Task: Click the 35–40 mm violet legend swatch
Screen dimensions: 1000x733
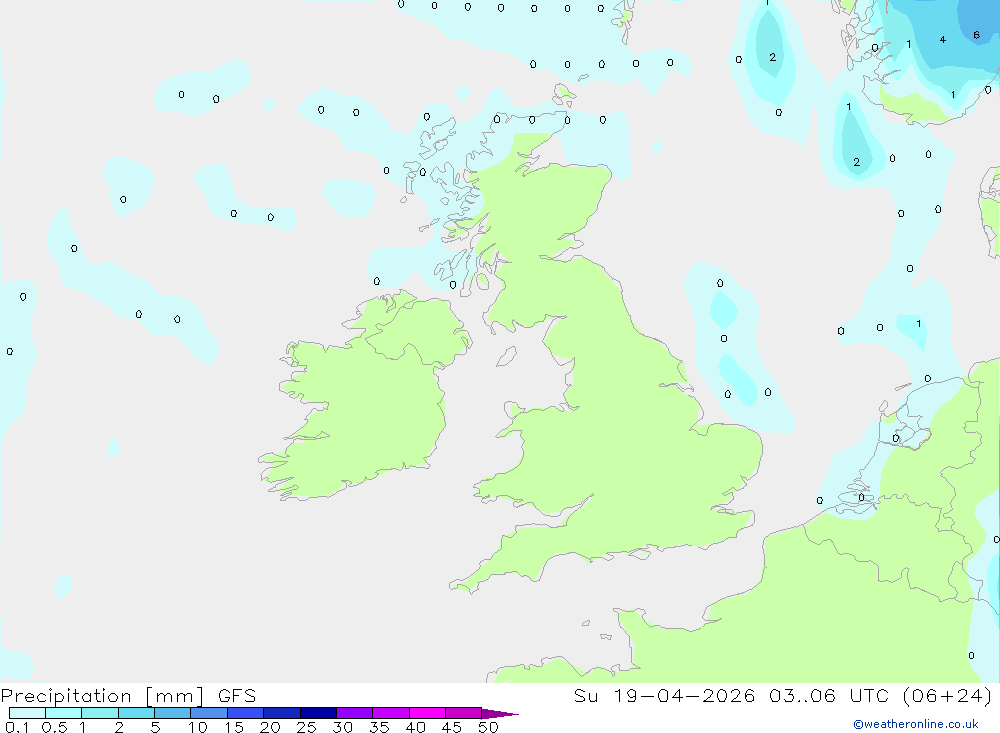Action: click(x=391, y=713)
